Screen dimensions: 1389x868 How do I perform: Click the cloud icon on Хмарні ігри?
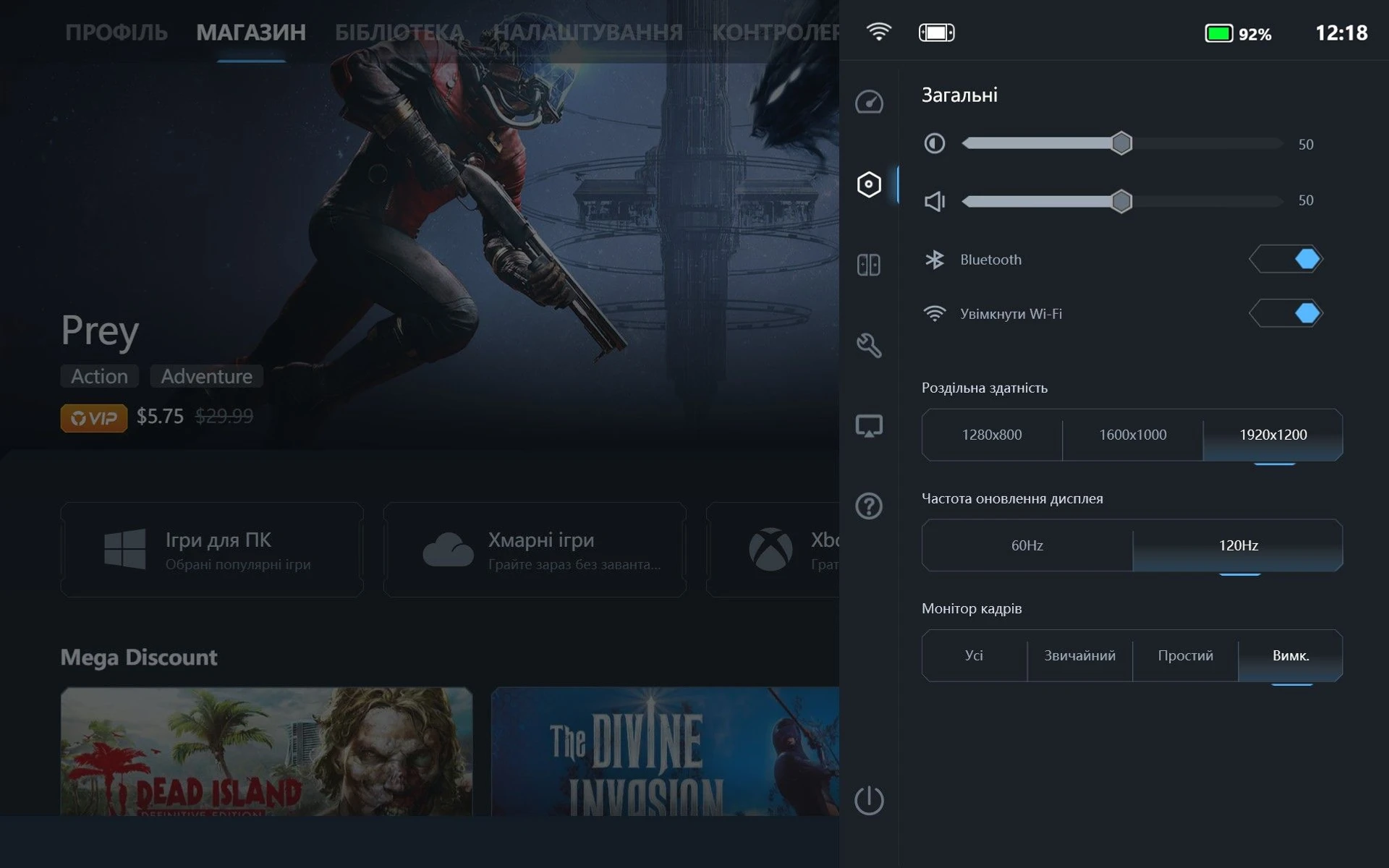[x=448, y=550]
